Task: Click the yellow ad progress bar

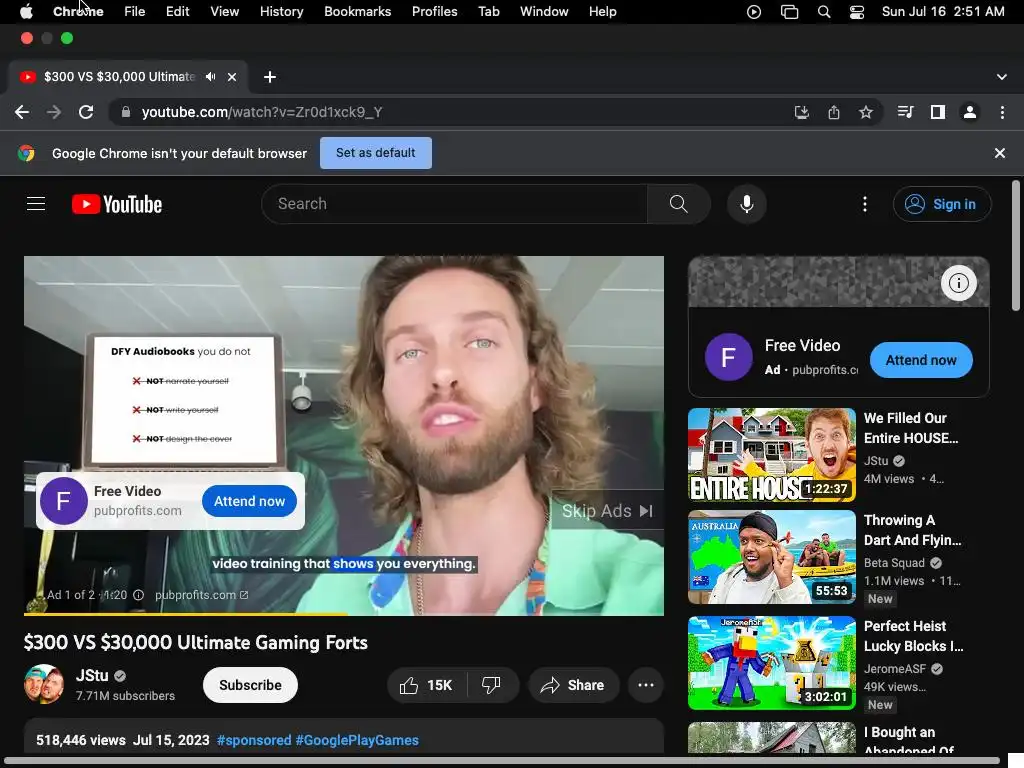Action: click(x=185, y=614)
